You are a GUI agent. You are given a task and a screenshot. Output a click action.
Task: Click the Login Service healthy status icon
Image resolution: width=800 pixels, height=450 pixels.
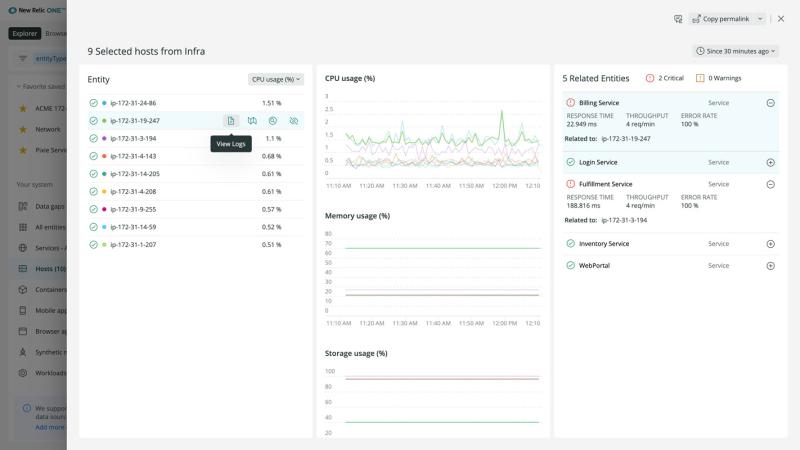coord(570,162)
